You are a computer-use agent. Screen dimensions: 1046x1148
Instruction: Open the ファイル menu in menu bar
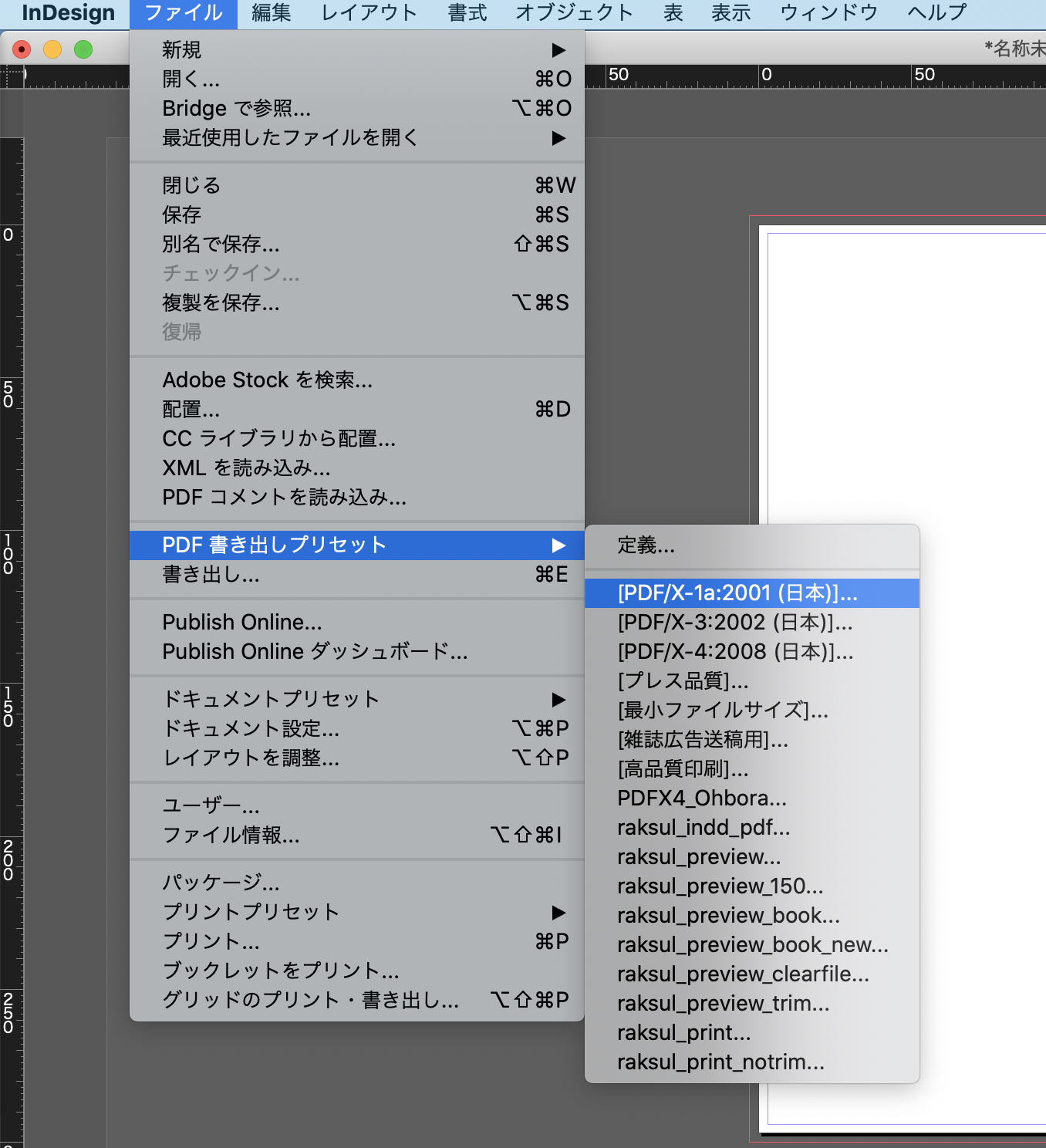point(184,13)
